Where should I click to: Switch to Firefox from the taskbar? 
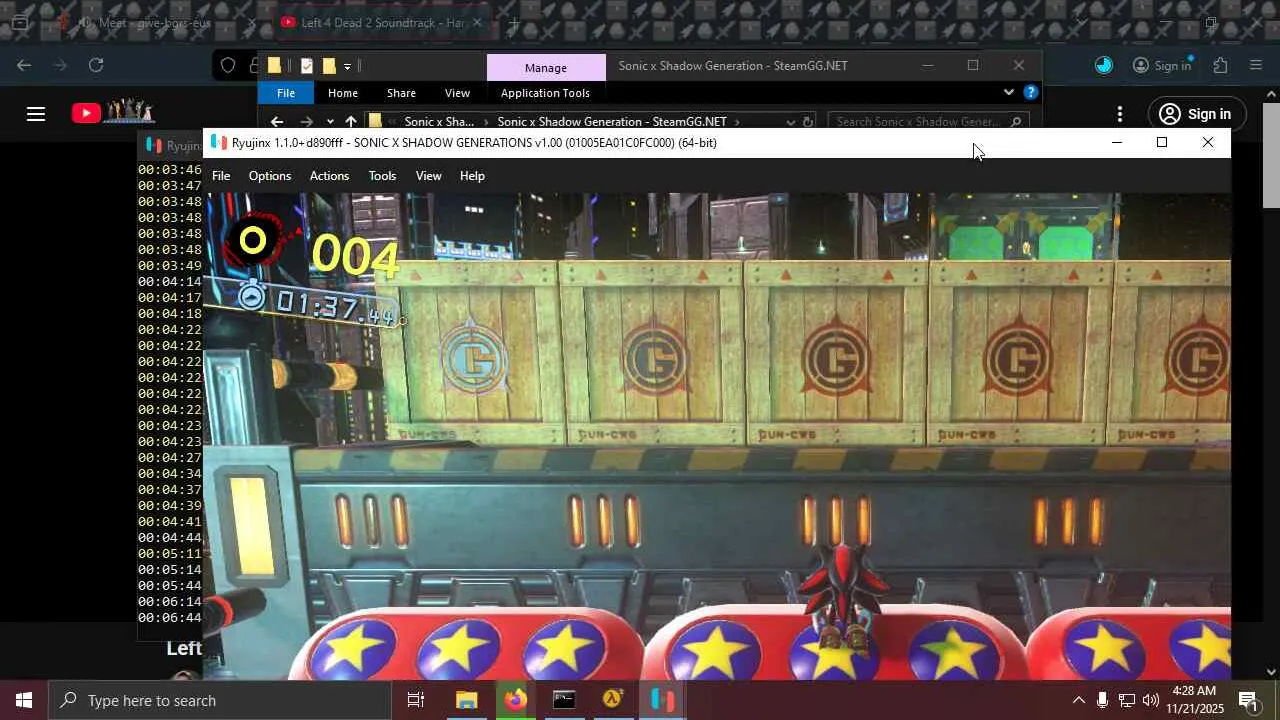pos(515,700)
